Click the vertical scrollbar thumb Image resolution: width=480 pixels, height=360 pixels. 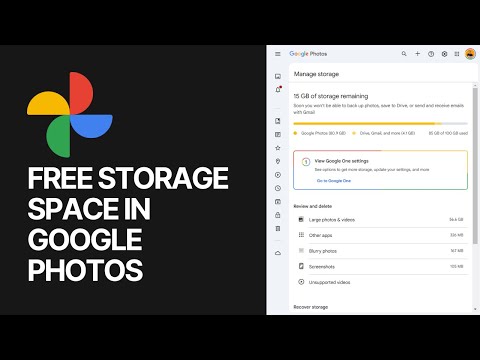click(x=475, y=166)
